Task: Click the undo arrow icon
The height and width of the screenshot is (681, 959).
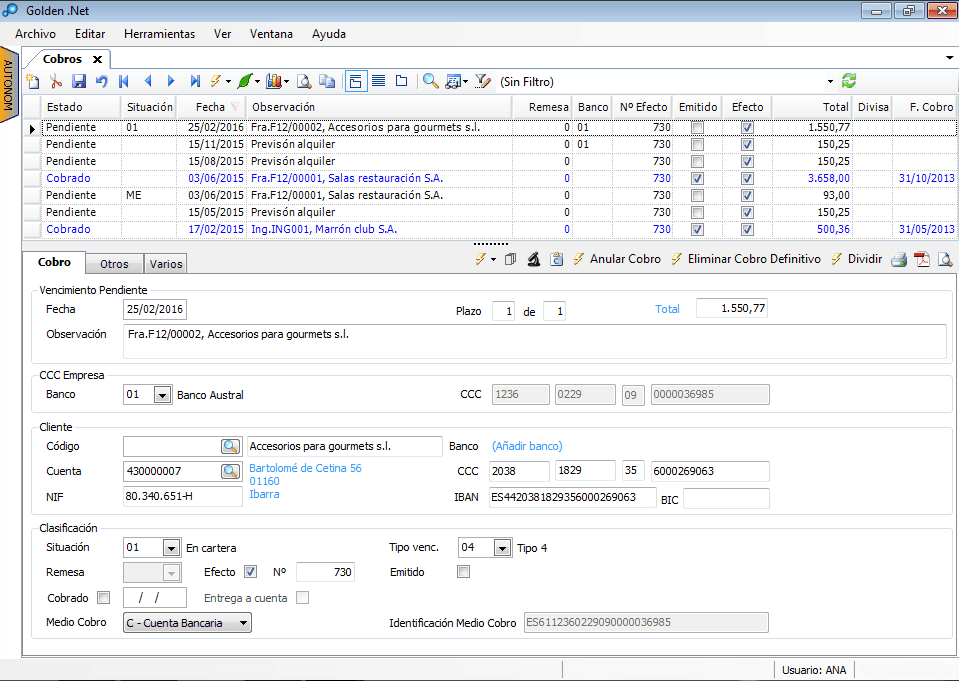Action: [x=101, y=82]
